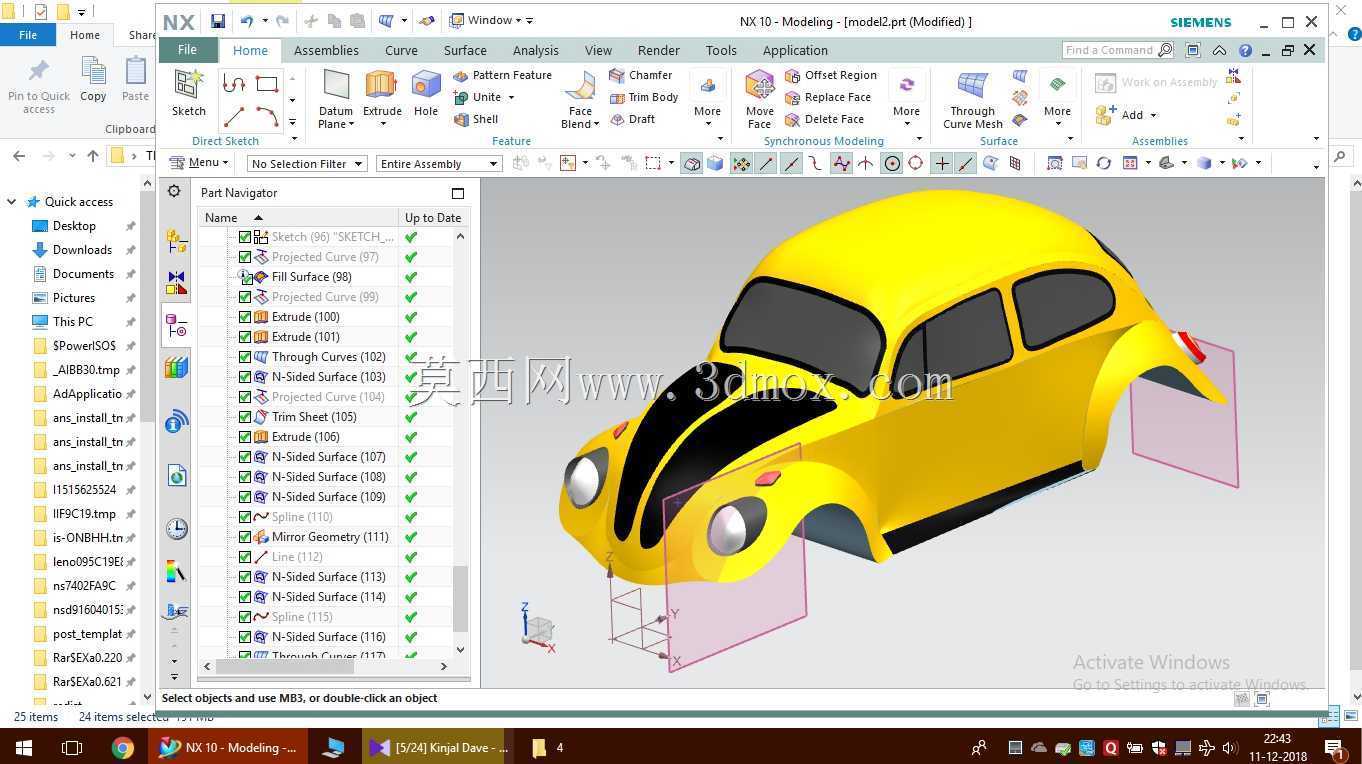Open the Entire Assembly scope dropdown
This screenshot has width=1362, height=764.
438,164
